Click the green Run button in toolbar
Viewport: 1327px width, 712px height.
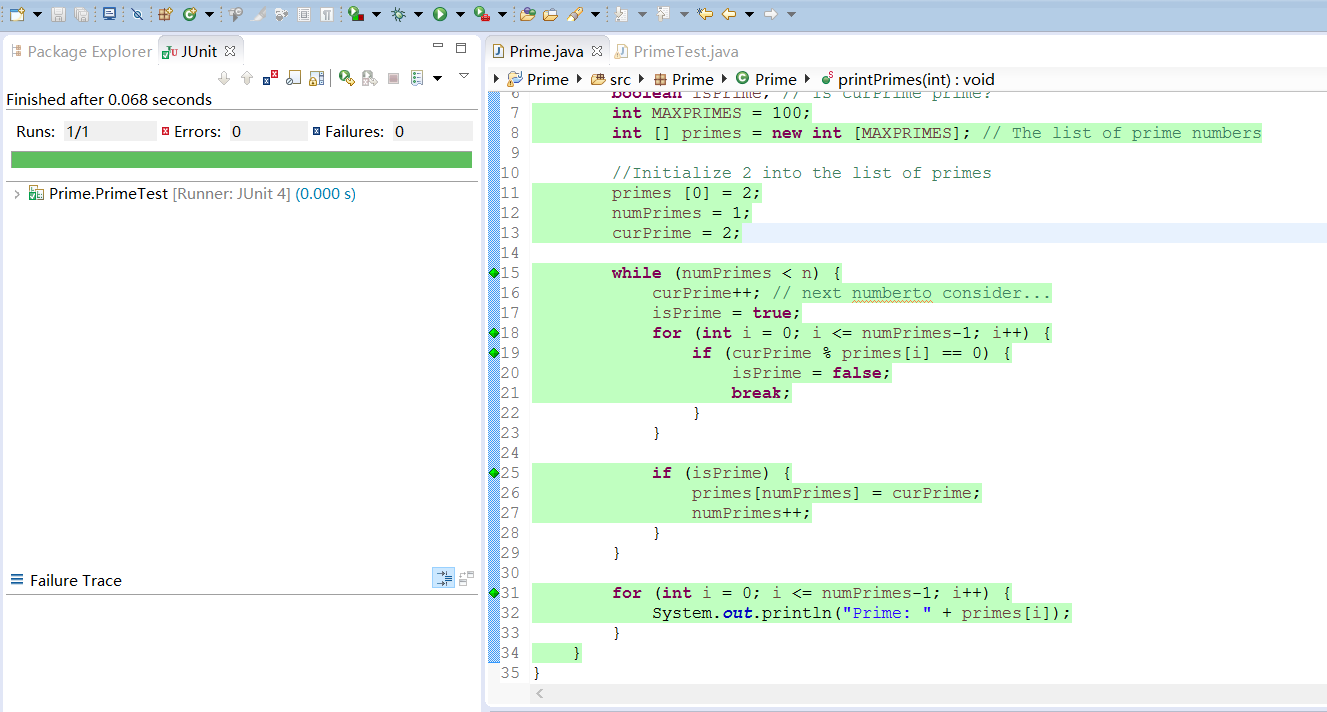pyautogui.click(x=439, y=14)
